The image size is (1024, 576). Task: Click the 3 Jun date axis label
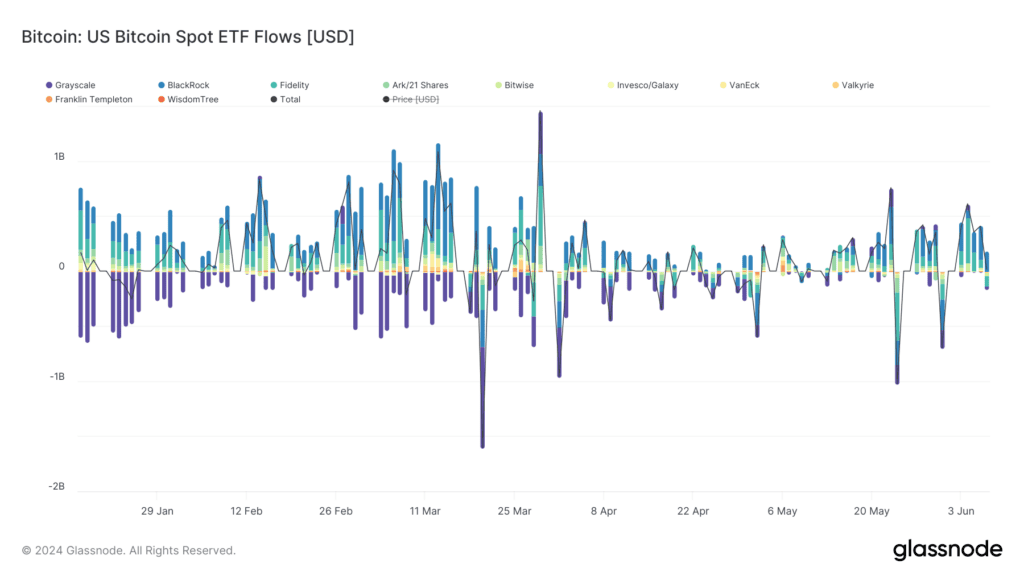point(961,511)
